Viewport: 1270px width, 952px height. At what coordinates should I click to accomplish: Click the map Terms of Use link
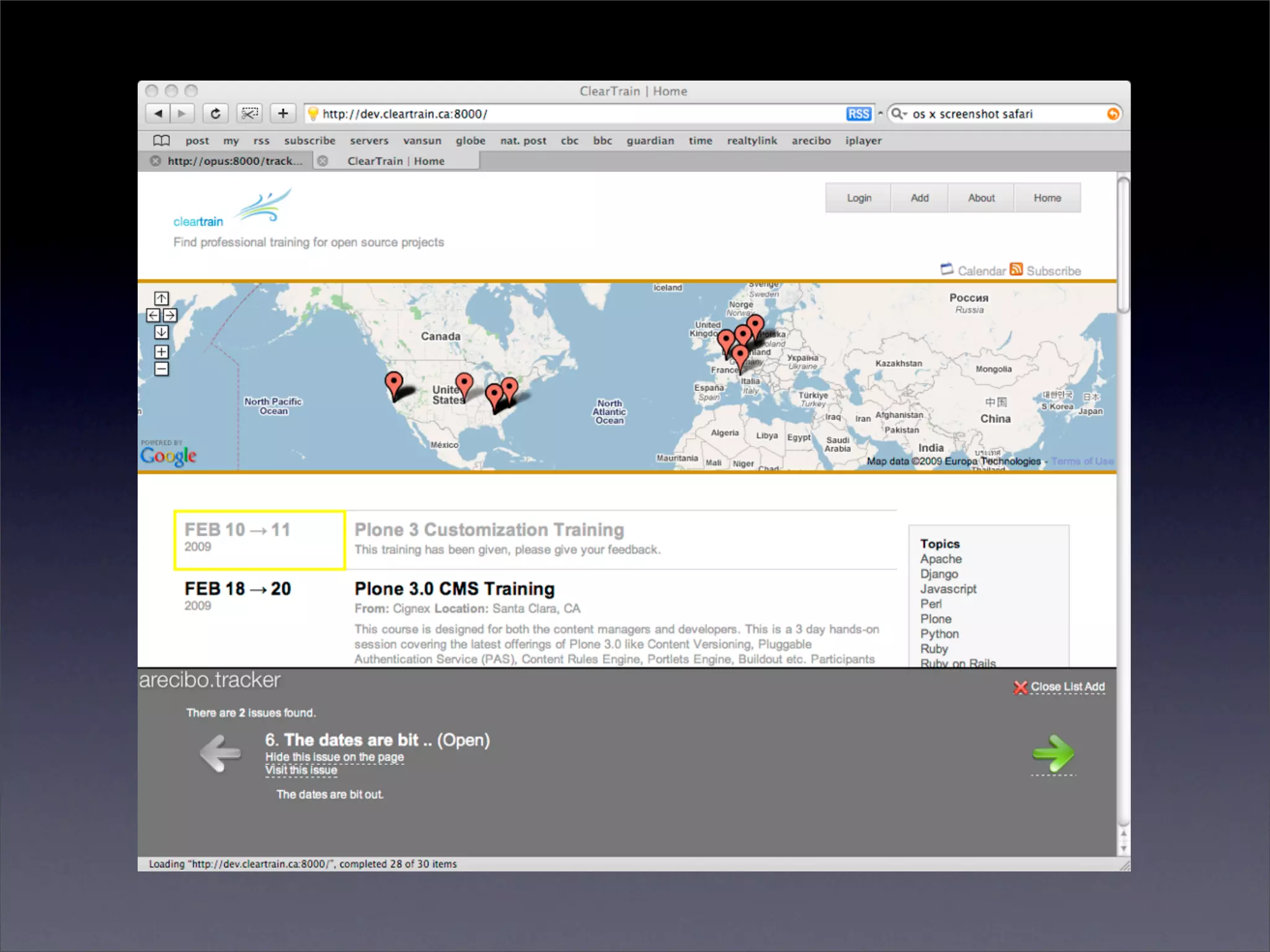pos(1082,461)
